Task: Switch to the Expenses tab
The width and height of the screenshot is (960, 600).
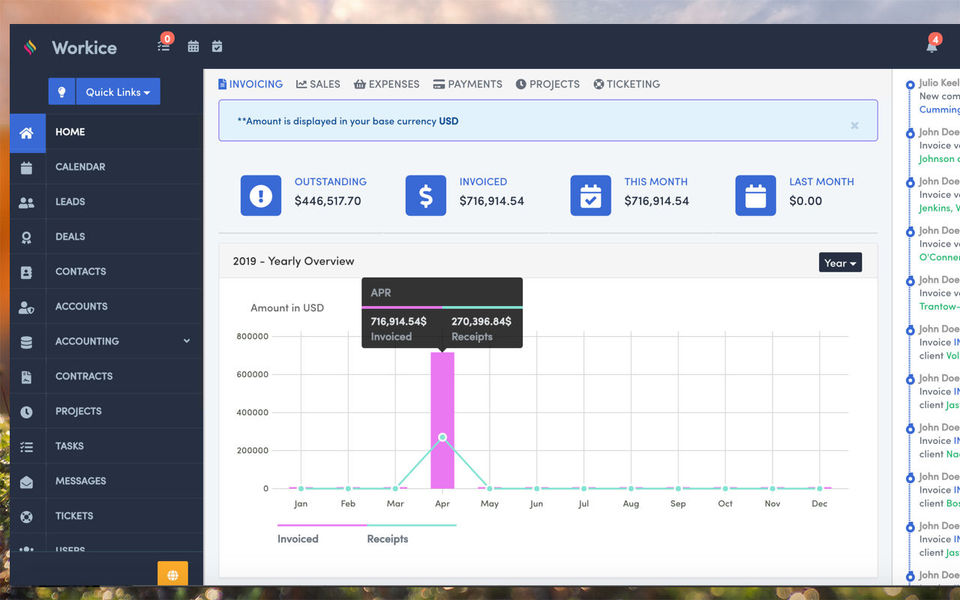Action: (x=386, y=84)
